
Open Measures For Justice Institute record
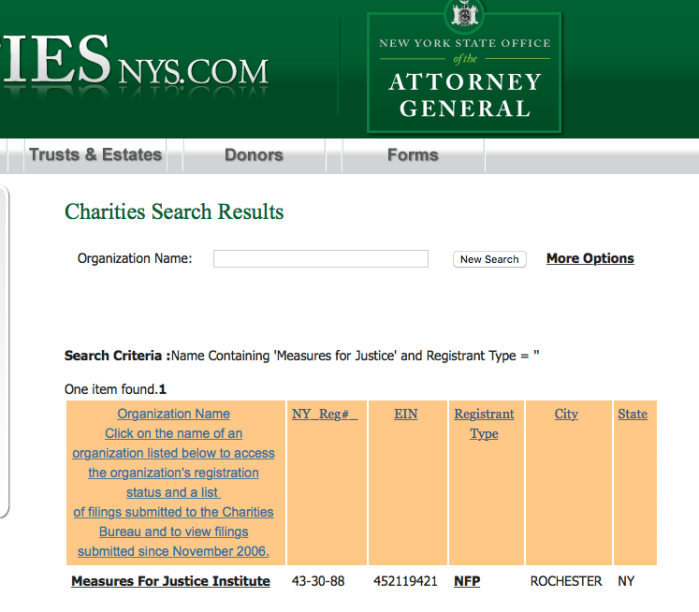click(x=170, y=581)
